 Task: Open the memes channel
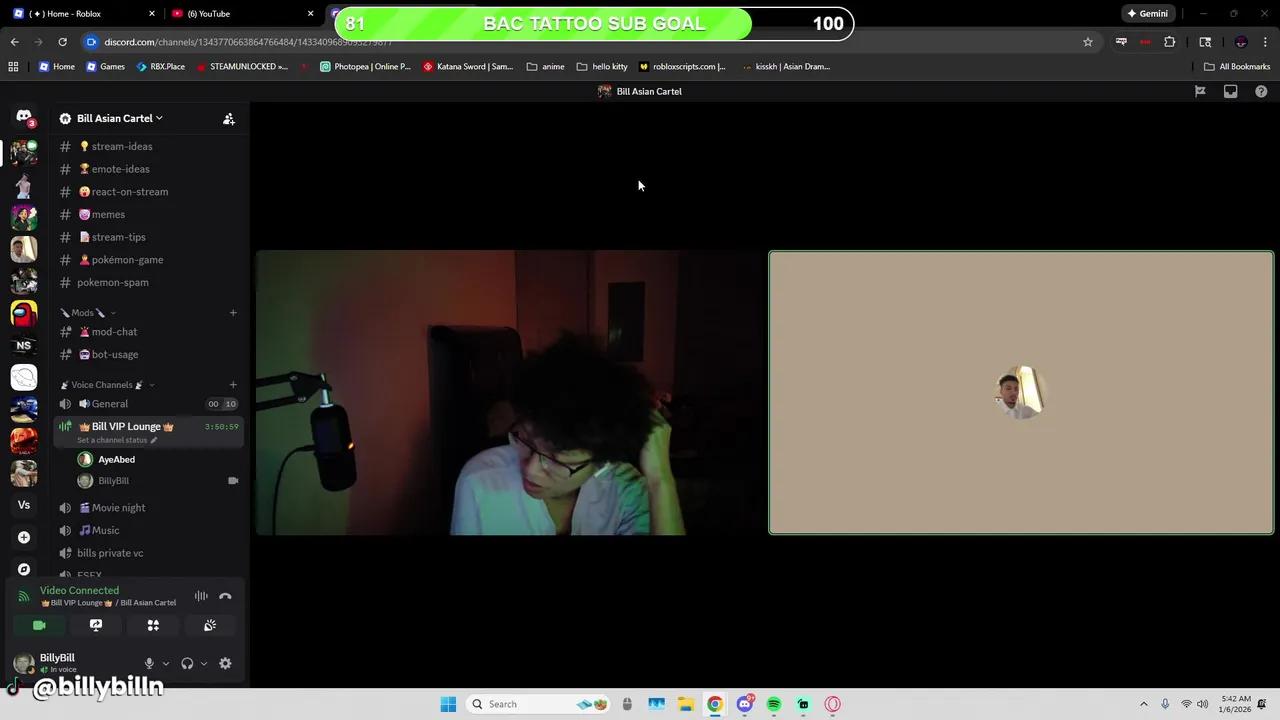click(107, 214)
